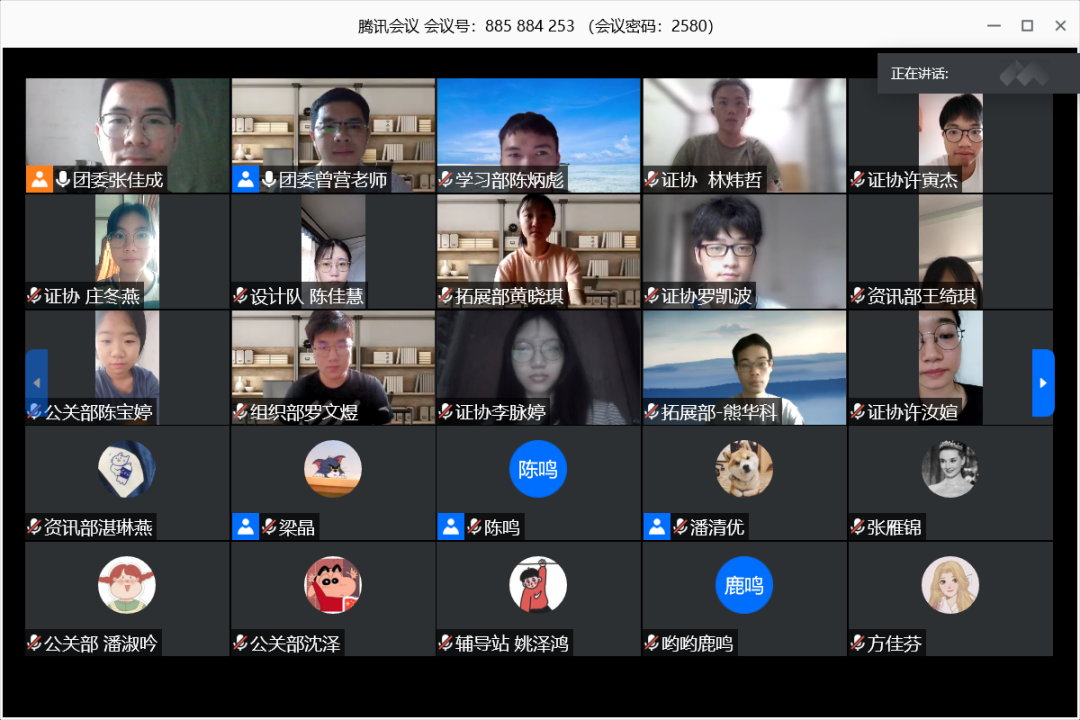Screen dimensions: 1080x720
Task: Toggle the muted microphone of 拓展部黄晓琪
Action: (x=445, y=296)
